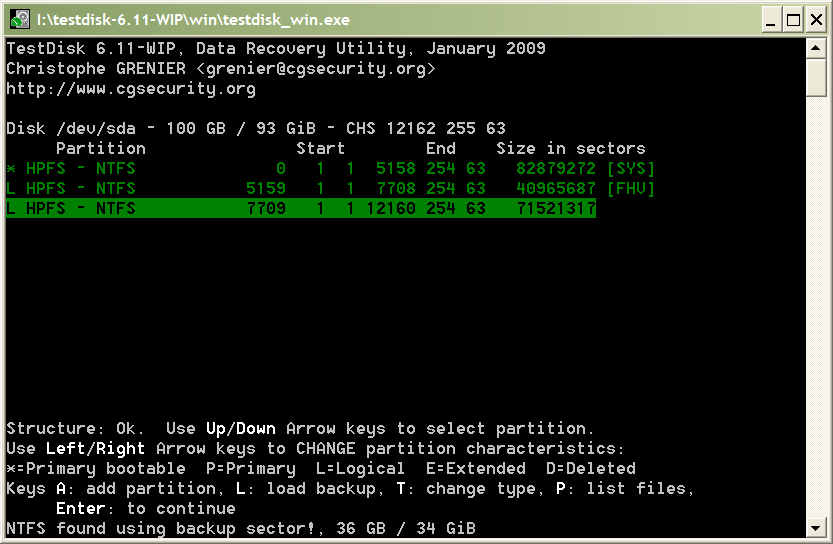Click the 'End' column header
Image resolution: width=833 pixels, height=544 pixels.
tap(440, 148)
